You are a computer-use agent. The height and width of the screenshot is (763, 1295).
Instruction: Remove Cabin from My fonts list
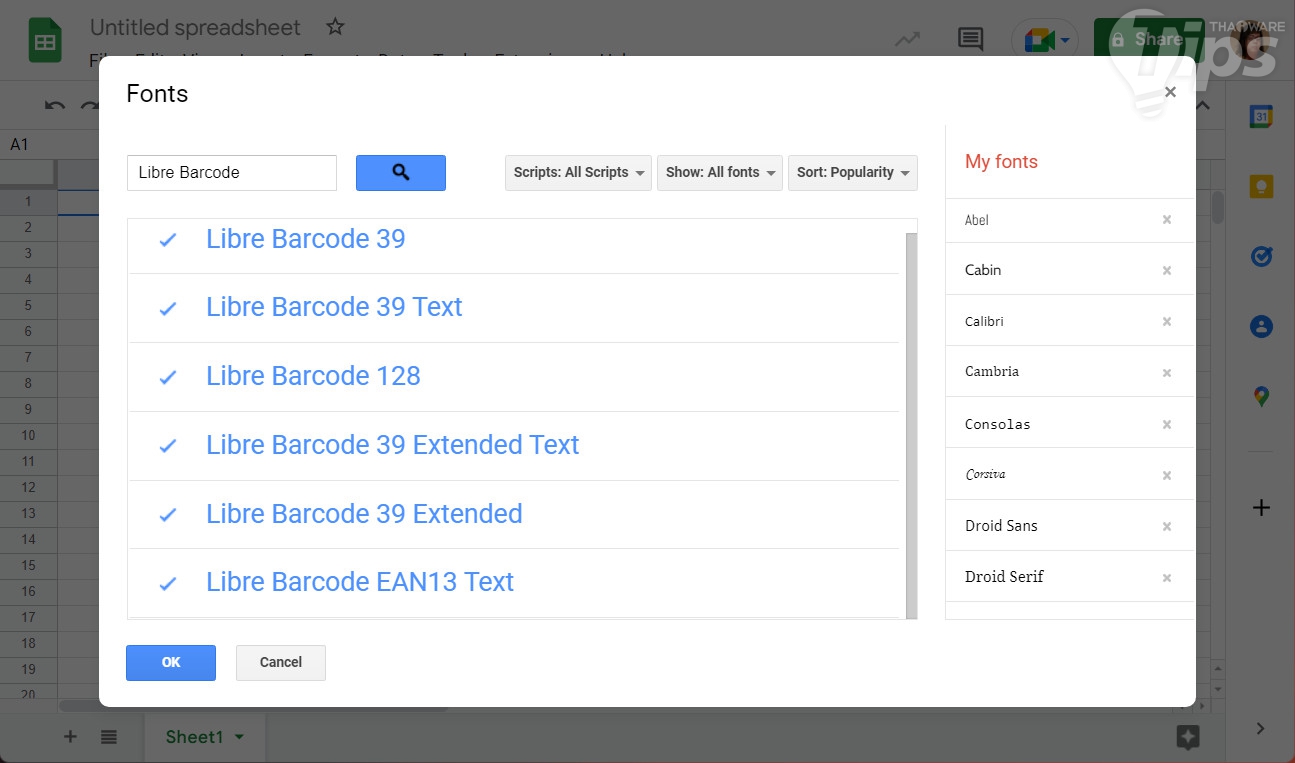tap(1166, 271)
